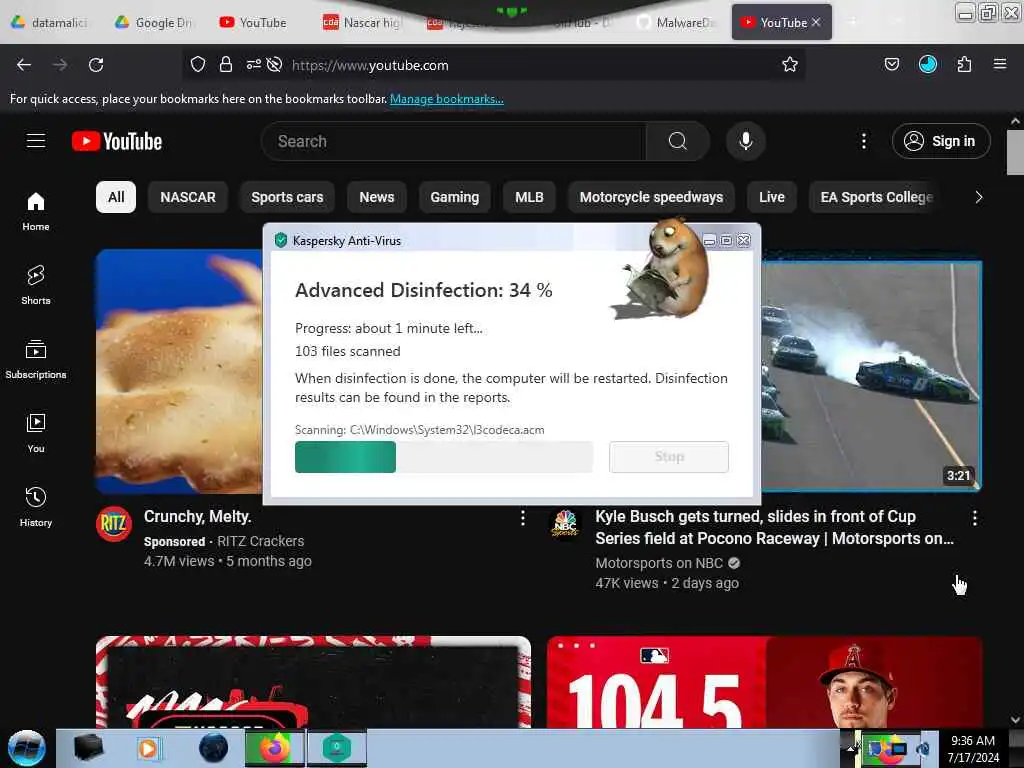Start voice search with the microphone icon
The width and height of the screenshot is (1024, 768).
point(746,141)
